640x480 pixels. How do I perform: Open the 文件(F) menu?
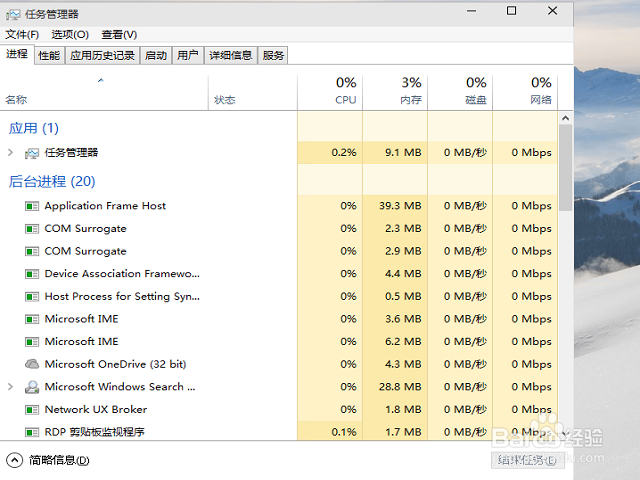(x=22, y=35)
